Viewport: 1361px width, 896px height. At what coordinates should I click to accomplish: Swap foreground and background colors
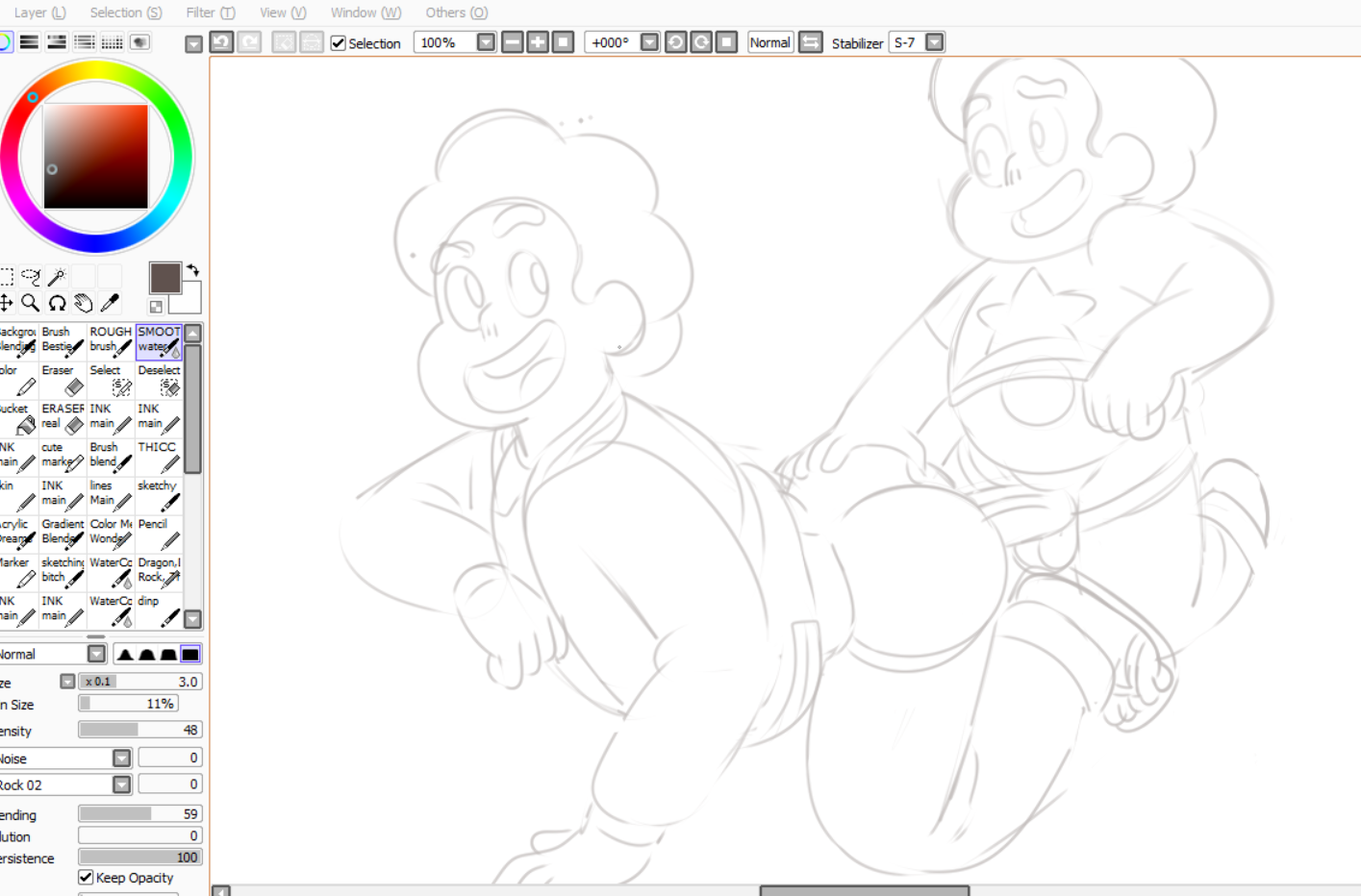(x=193, y=270)
